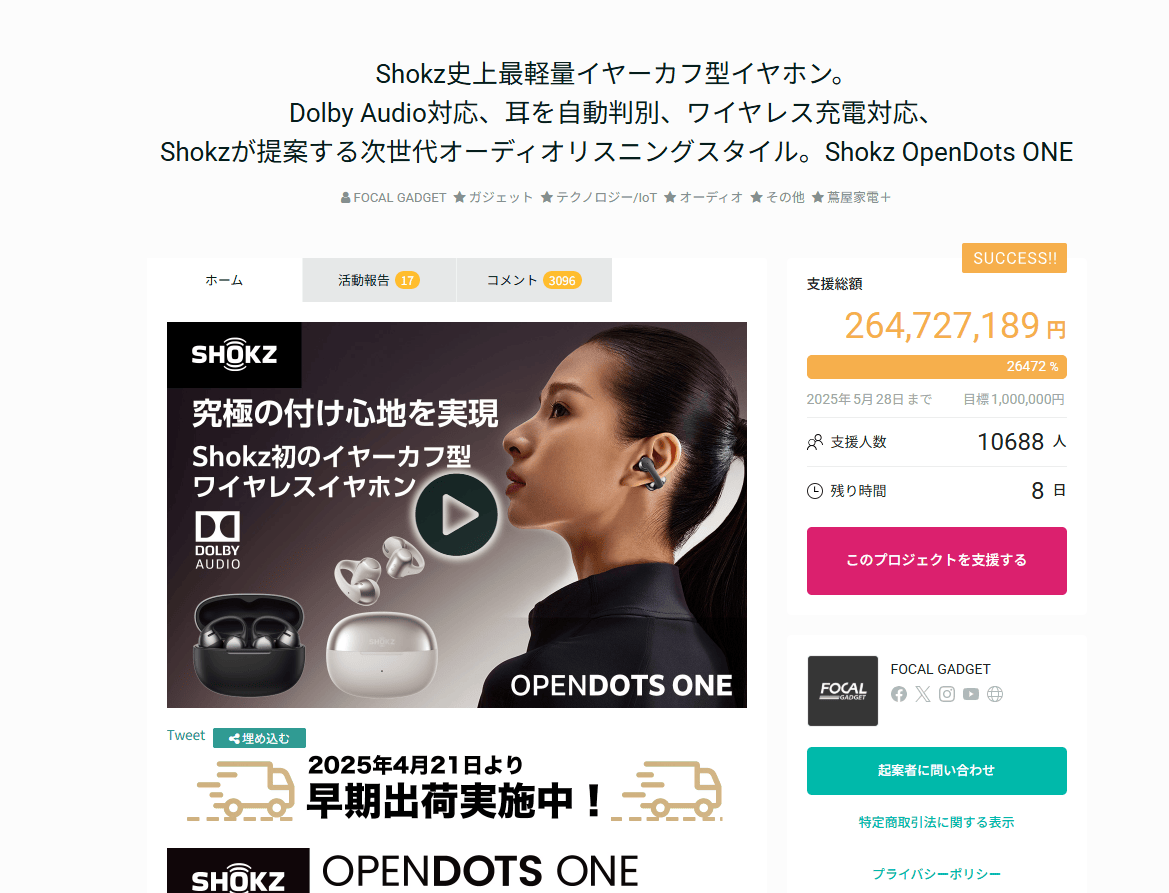The height and width of the screenshot is (893, 1169).
Task: Open FOCAL GADGET's website globe icon
Action: tap(995, 694)
